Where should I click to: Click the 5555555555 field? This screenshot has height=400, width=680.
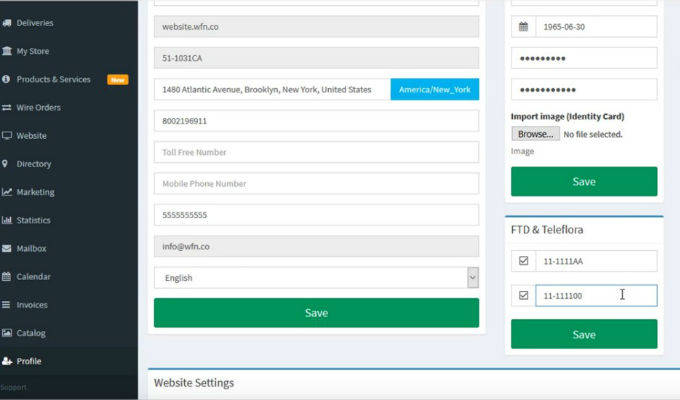click(x=316, y=215)
